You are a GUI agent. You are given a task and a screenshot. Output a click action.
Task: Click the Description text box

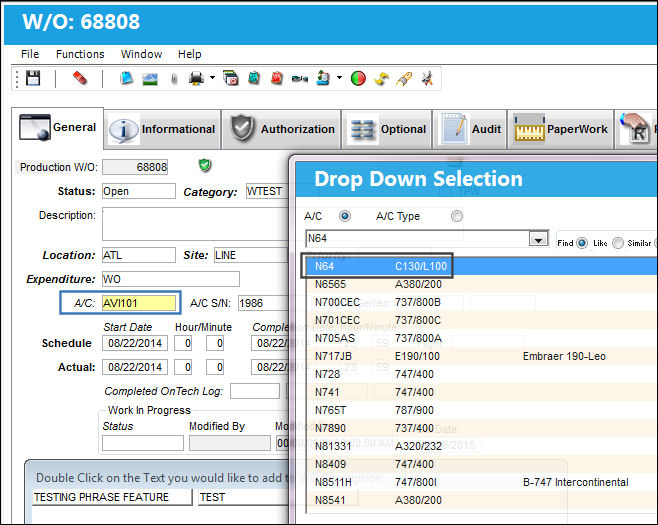[x=196, y=224]
